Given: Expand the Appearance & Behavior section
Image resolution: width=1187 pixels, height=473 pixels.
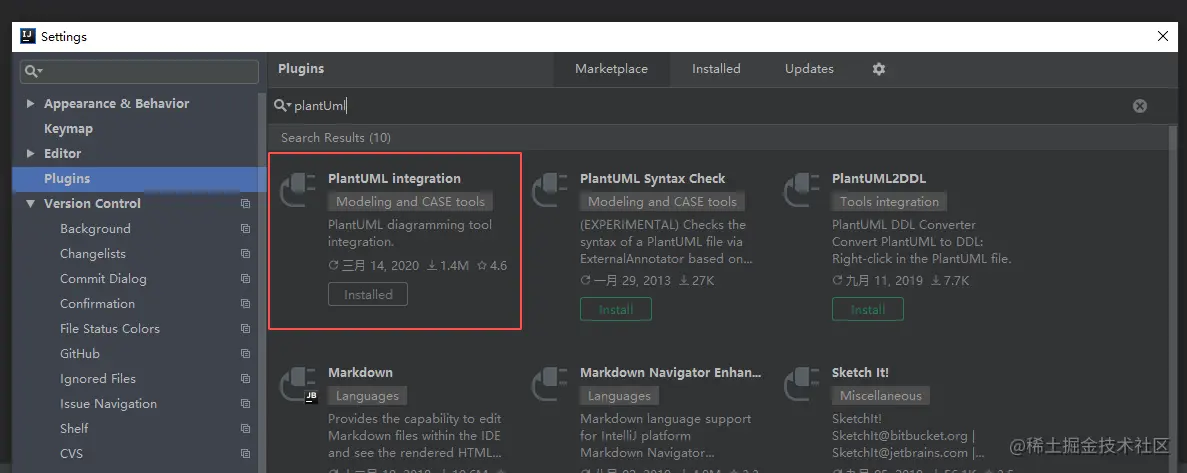Looking at the screenshot, I should [30, 104].
